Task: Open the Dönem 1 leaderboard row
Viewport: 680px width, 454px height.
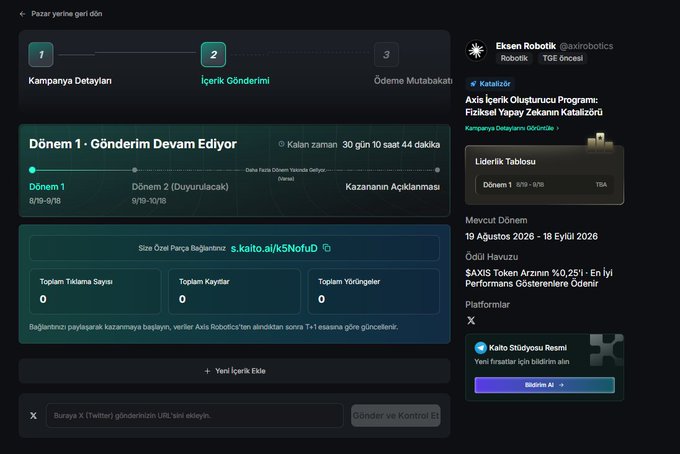Action: coord(544,185)
